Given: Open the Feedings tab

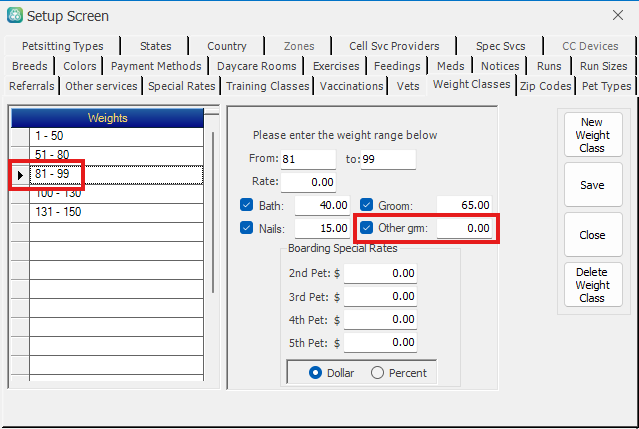Looking at the screenshot, I should tap(397, 66).
